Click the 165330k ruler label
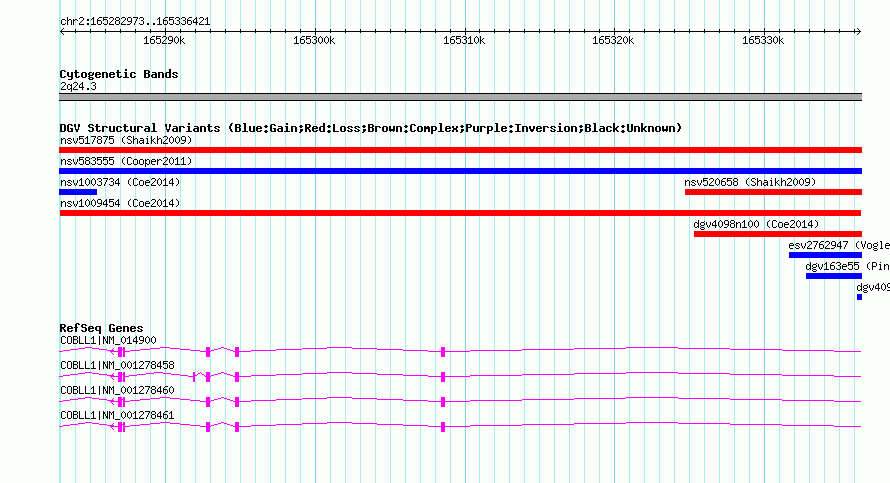Screen dimensions: 890x483 (x=763, y=40)
